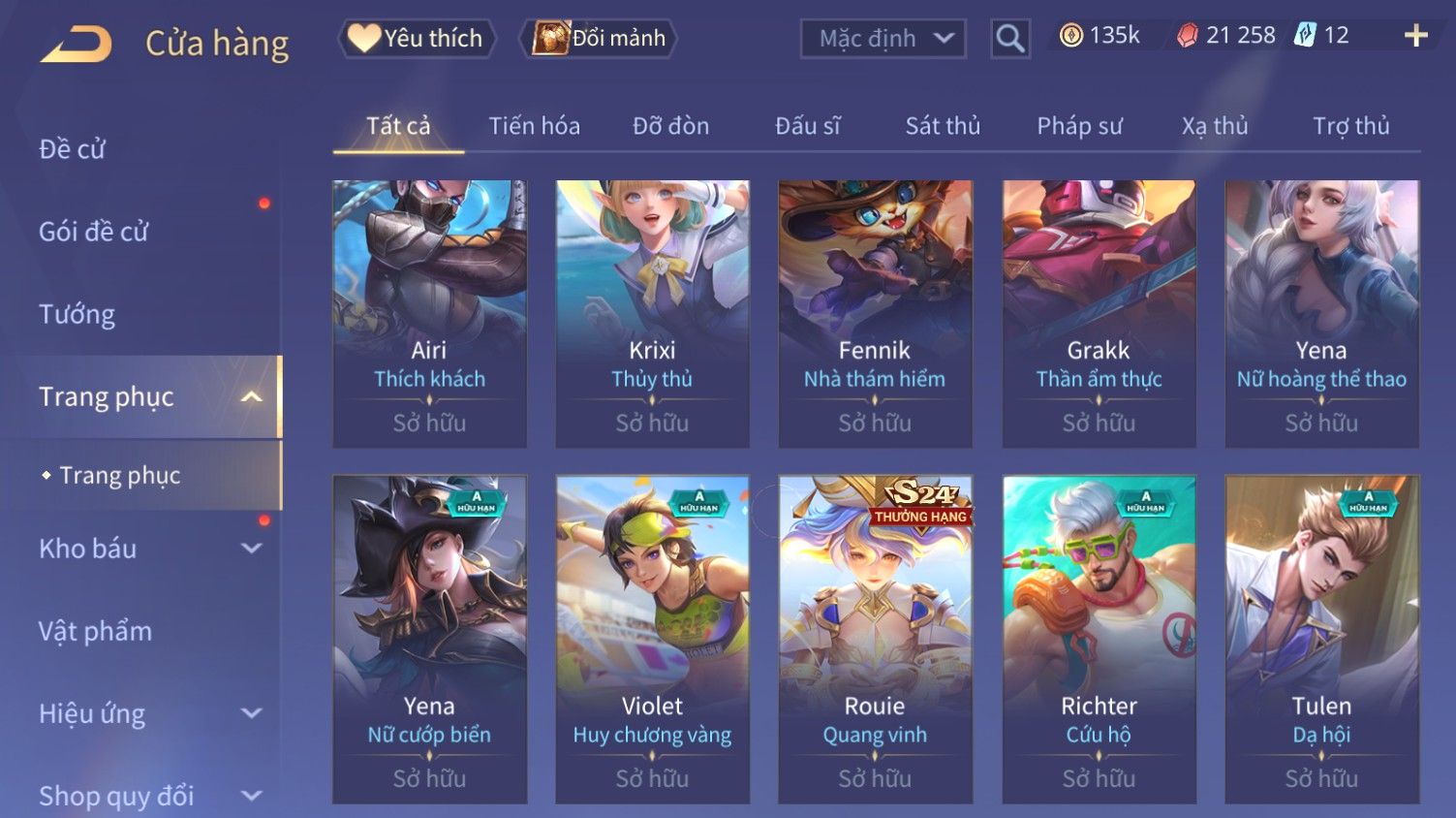
Task: Expand the Kho báu sidebar section
Action: 251,549
